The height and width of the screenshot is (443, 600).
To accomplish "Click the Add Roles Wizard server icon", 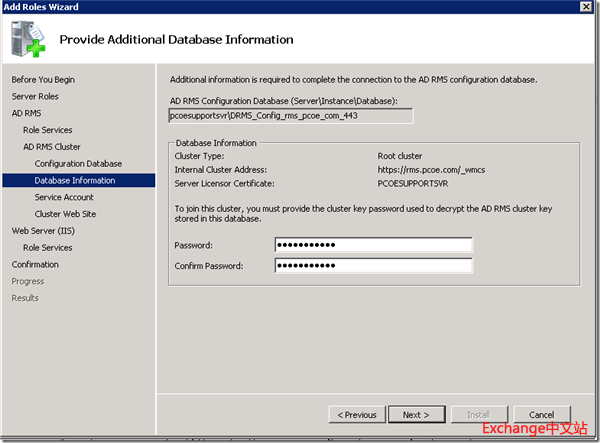I will [30, 40].
